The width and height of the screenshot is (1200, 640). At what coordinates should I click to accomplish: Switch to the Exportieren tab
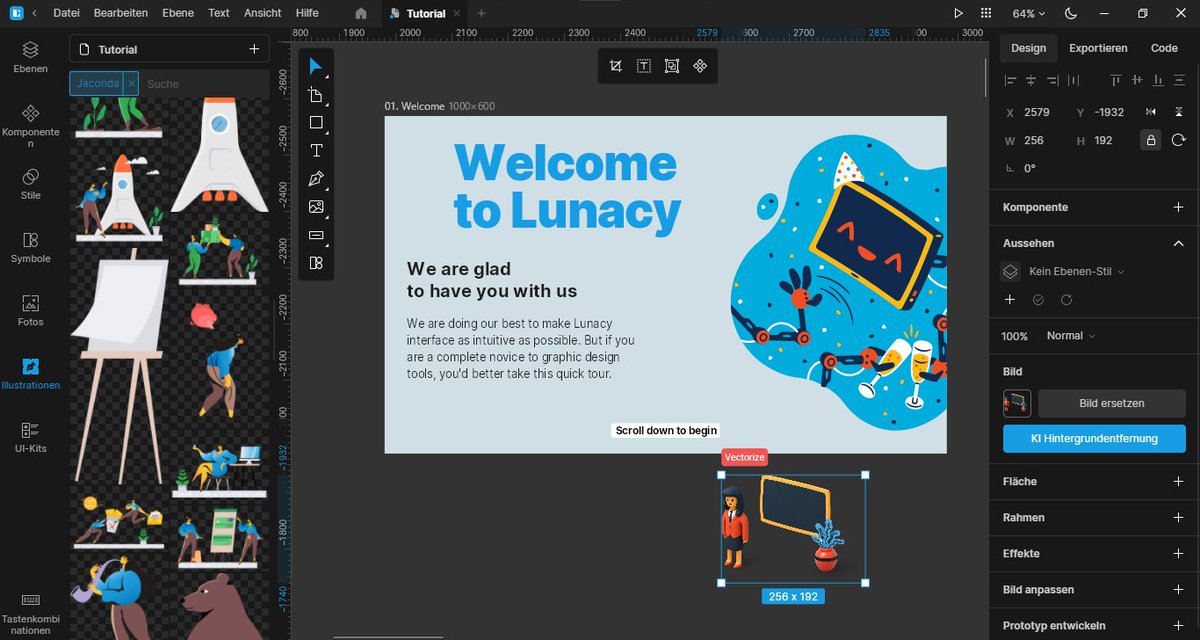(x=1098, y=48)
